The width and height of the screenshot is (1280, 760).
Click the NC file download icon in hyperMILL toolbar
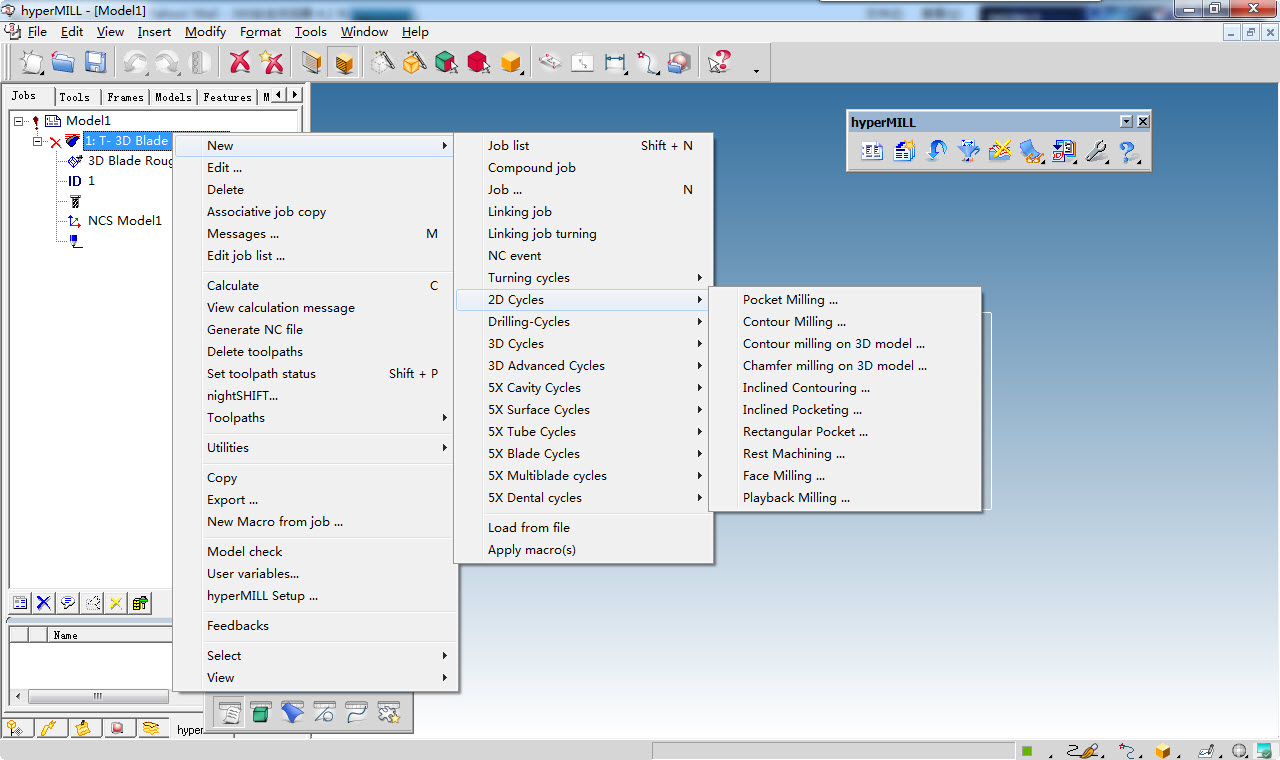[1064, 151]
